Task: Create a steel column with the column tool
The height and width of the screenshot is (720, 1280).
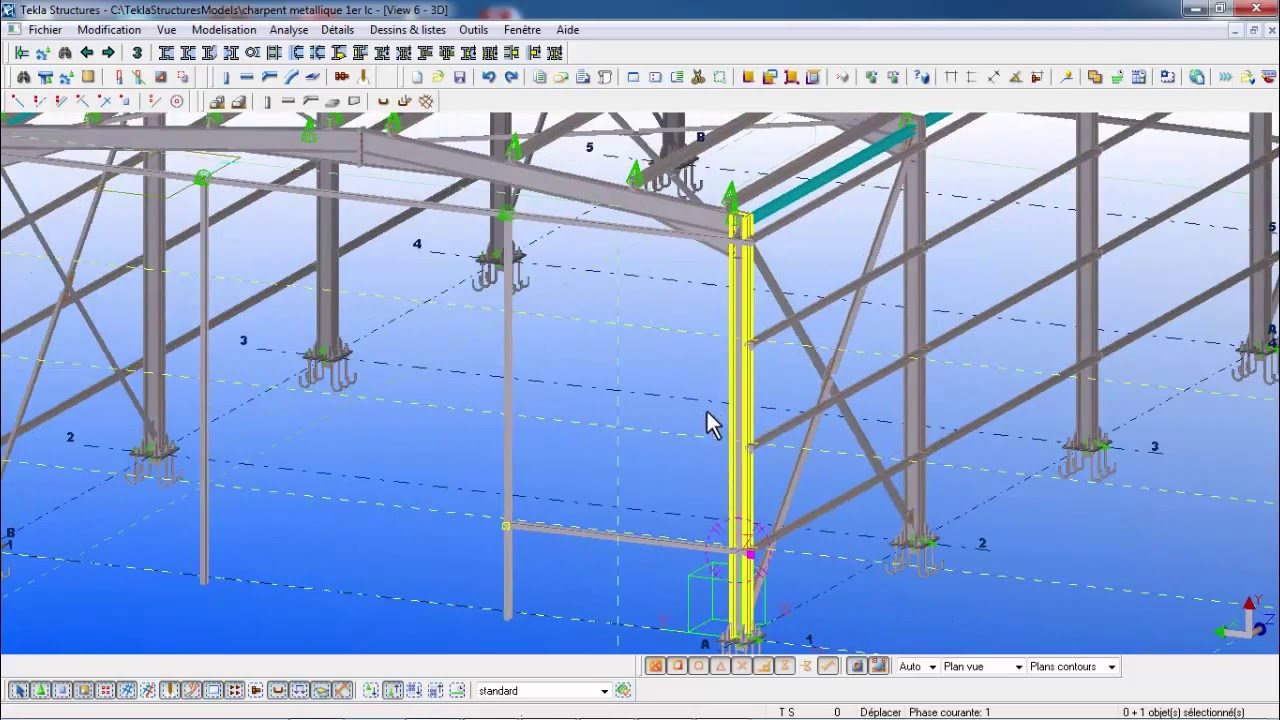Action: tap(226, 77)
